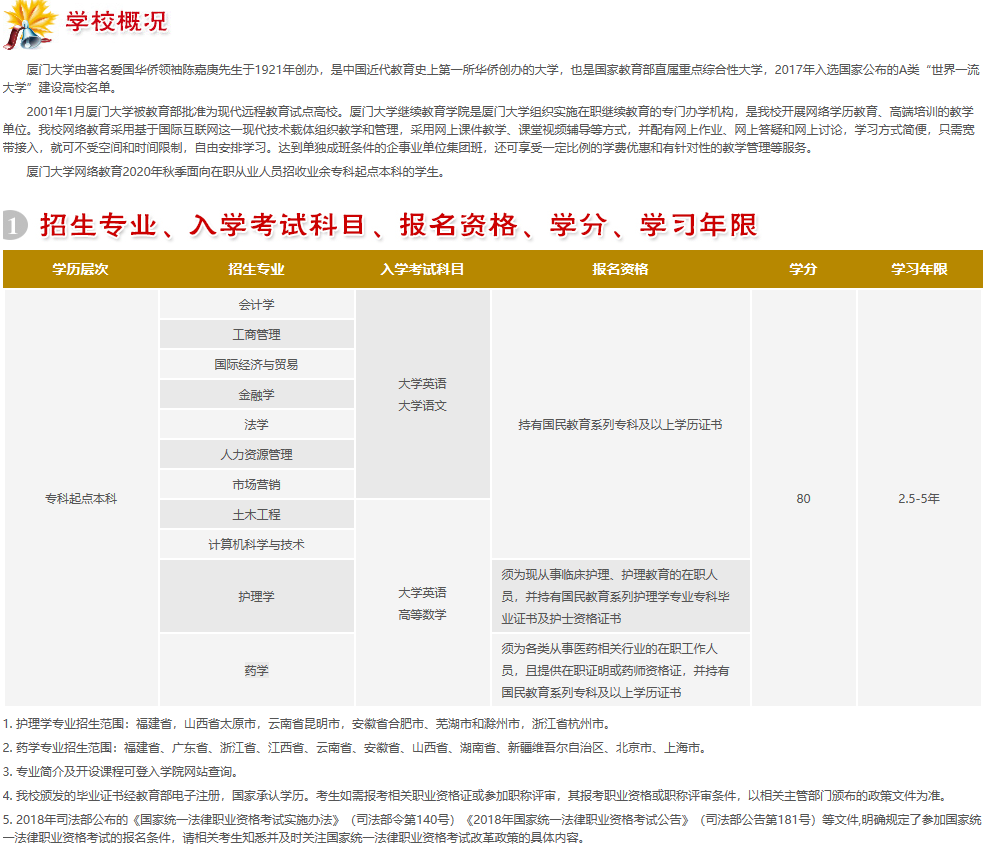Select the 工商管理 major cell
Image resolution: width=985 pixels, height=851 pixels.
(x=257, y=335)
